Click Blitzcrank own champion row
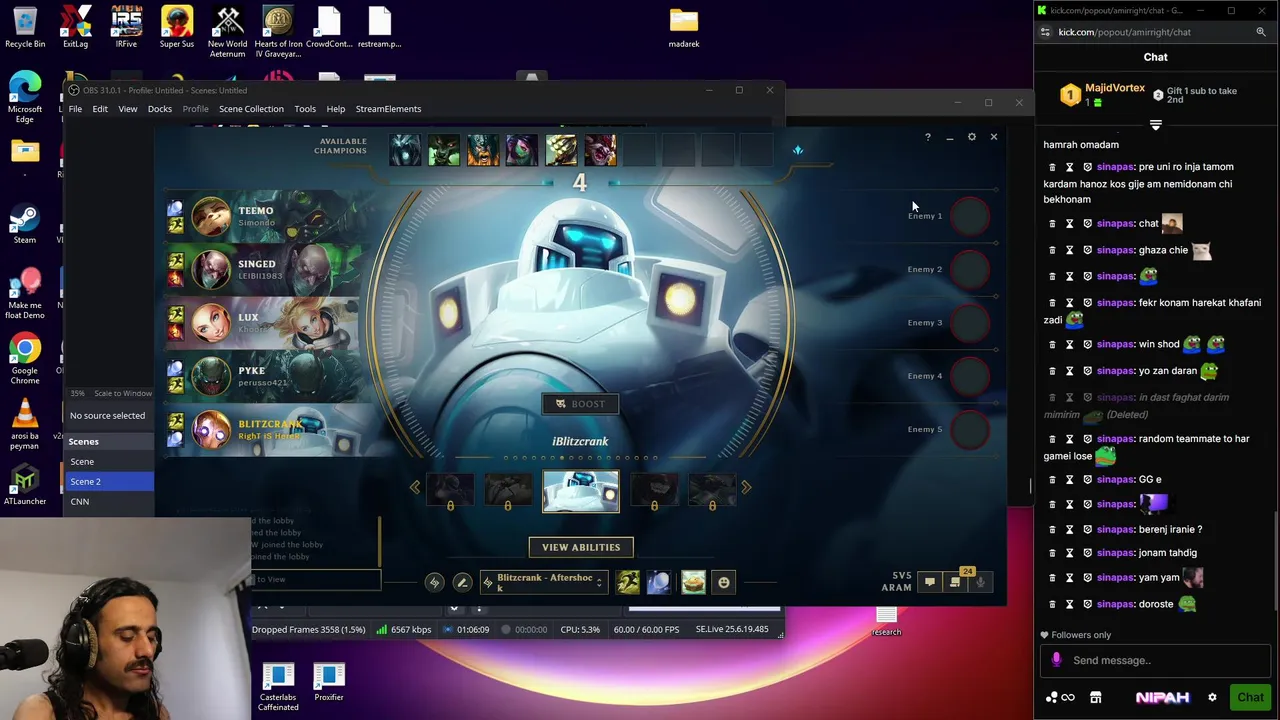1280x720 pixels. [x=265, y=429]
